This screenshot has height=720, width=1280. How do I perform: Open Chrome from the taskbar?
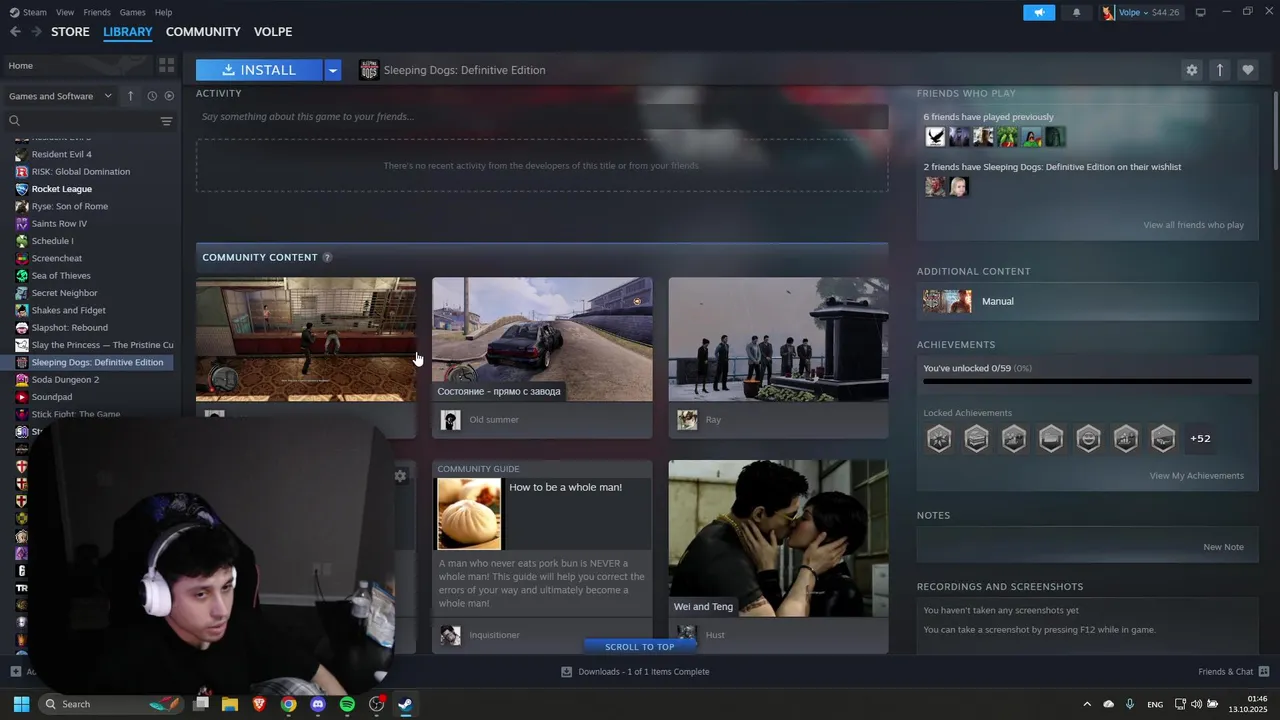[288, 704]
